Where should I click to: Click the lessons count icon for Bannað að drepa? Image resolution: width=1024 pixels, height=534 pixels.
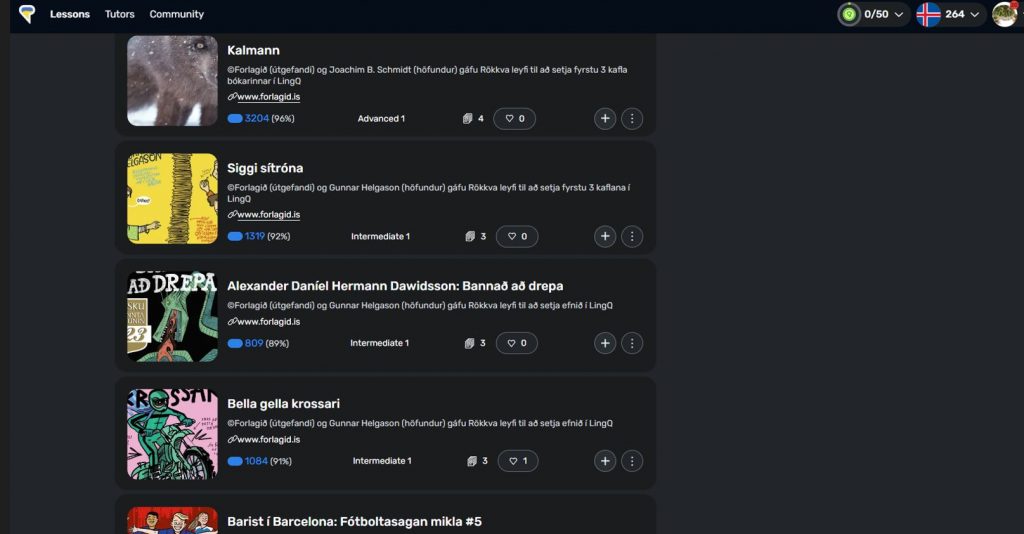(470, 343)
